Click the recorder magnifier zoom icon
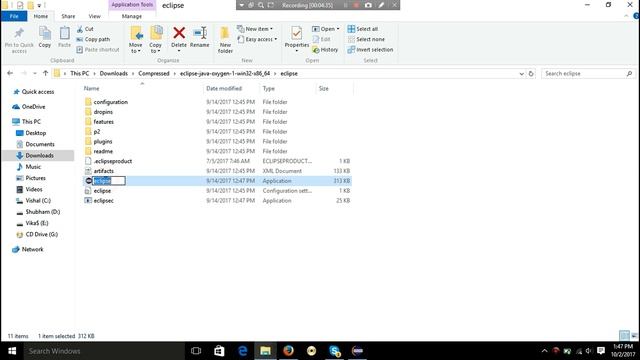Screen dimensions: 640x360 pyautogui.click(x=261, y=5)
